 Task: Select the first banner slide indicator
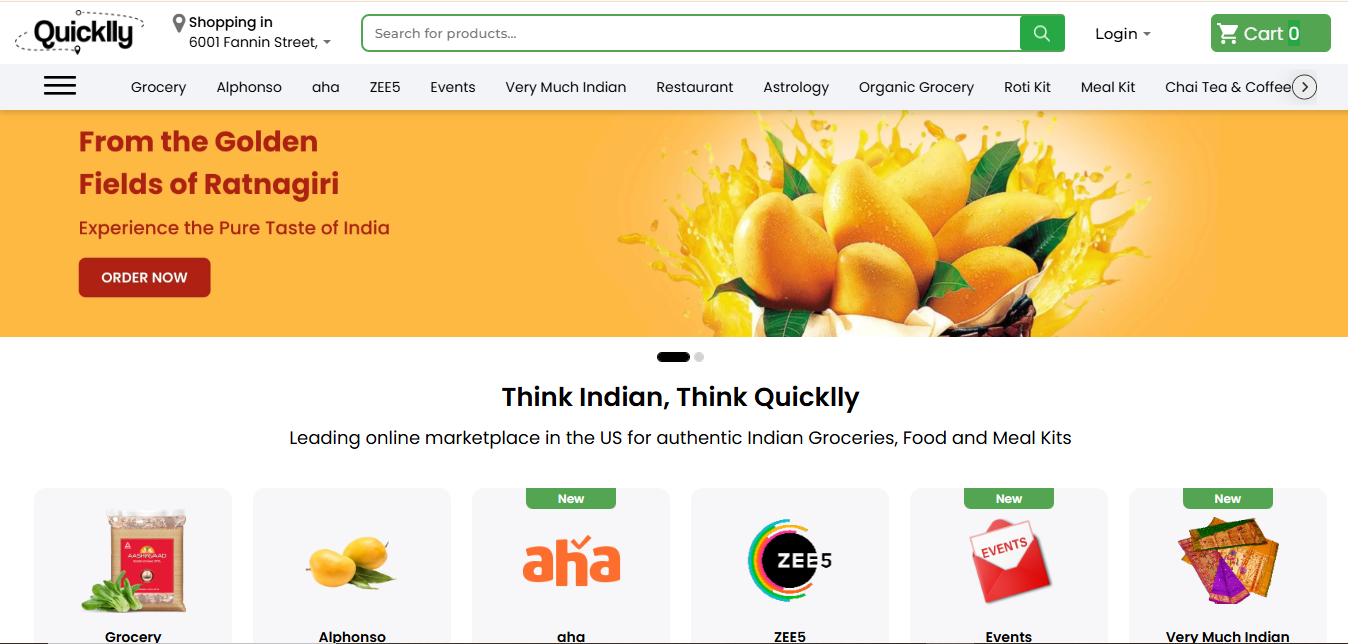[x=673, y=357]
